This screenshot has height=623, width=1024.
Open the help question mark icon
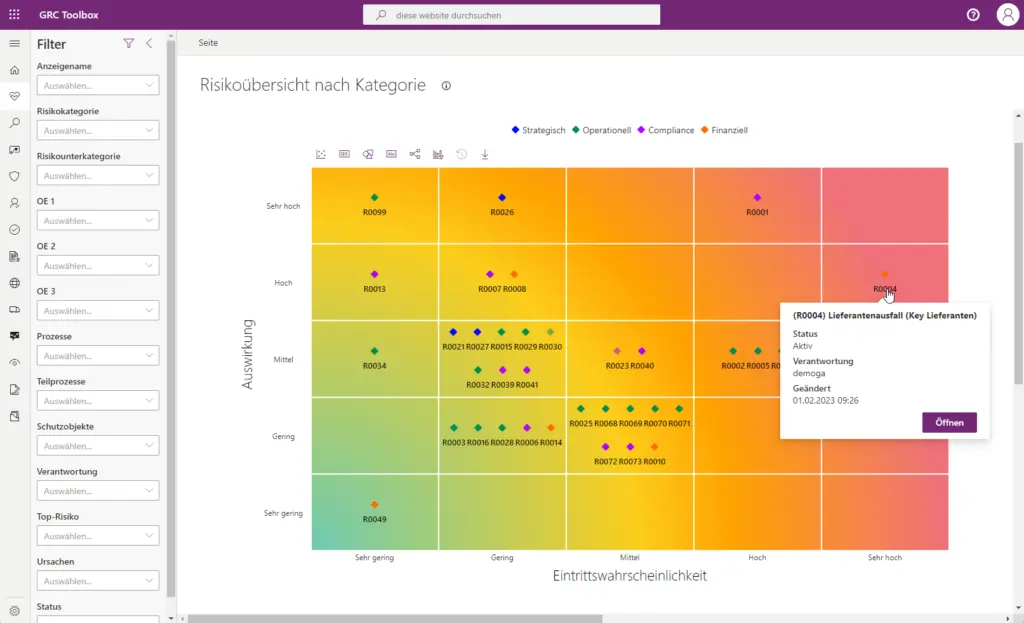click(x=973, y=15)
